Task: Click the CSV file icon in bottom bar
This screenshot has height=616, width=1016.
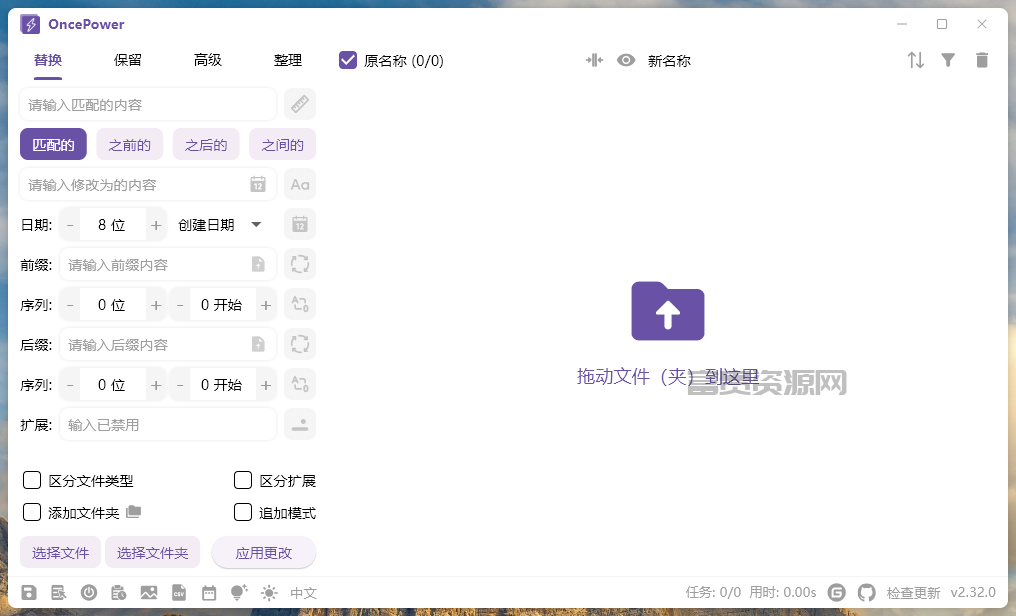Action: tap(179, 593)
